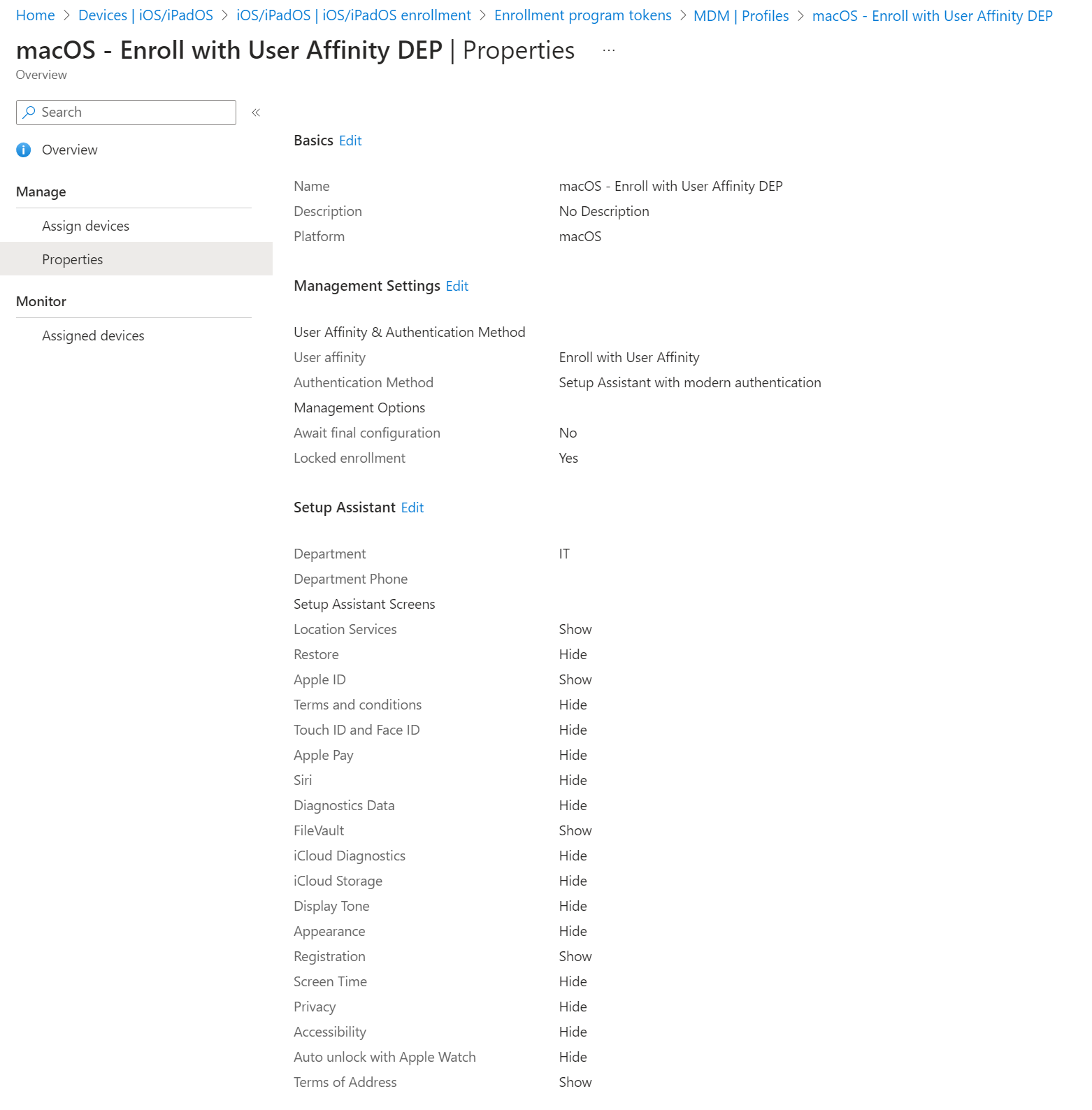Screen dimensions: 1092x1110
Task: Edit the Setup Assistant section
Action: (x=412, y=507)
